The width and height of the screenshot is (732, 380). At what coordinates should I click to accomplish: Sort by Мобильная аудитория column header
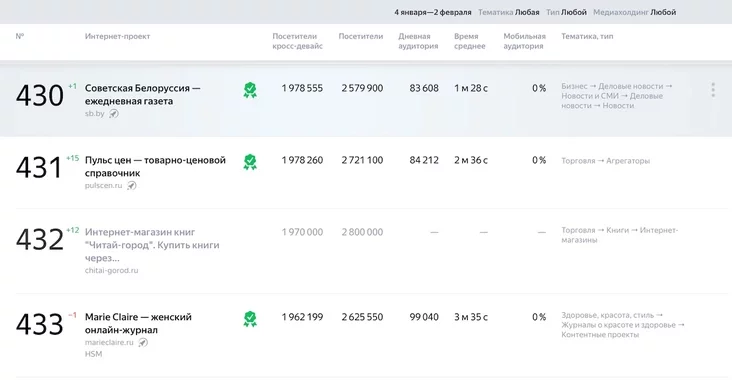click(x=524, y=41)
